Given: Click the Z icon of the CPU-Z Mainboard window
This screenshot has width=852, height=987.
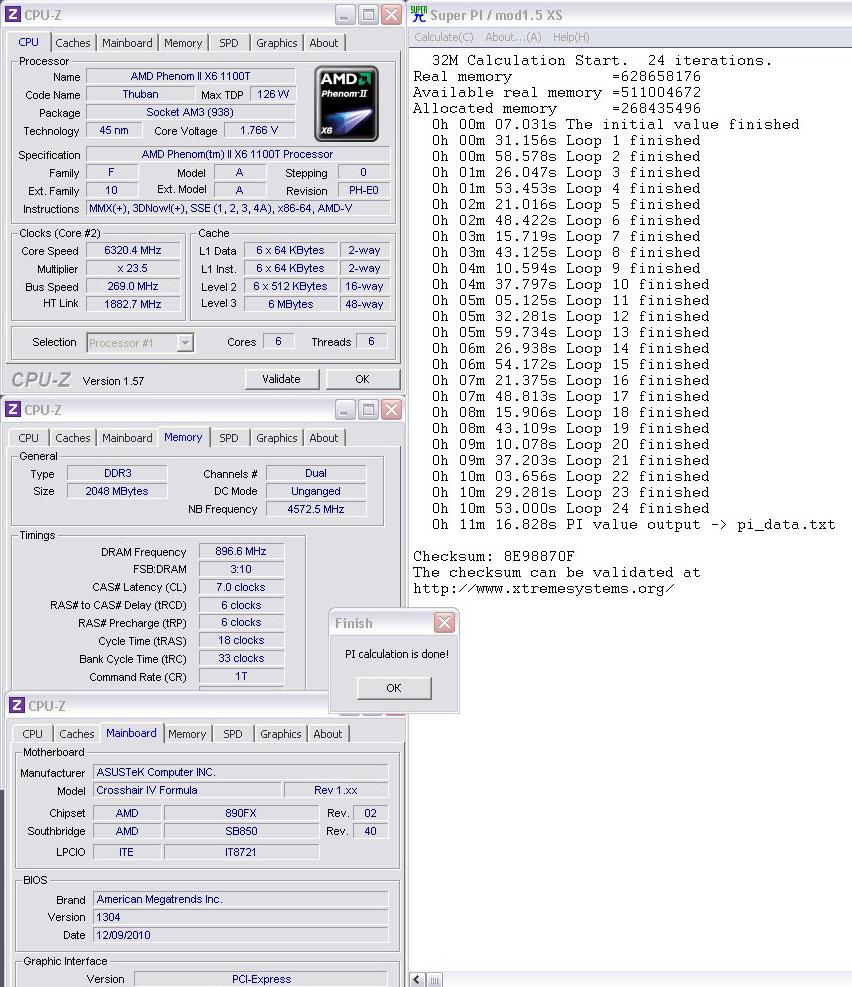Looking at the screenshot, I should [17, 706].
